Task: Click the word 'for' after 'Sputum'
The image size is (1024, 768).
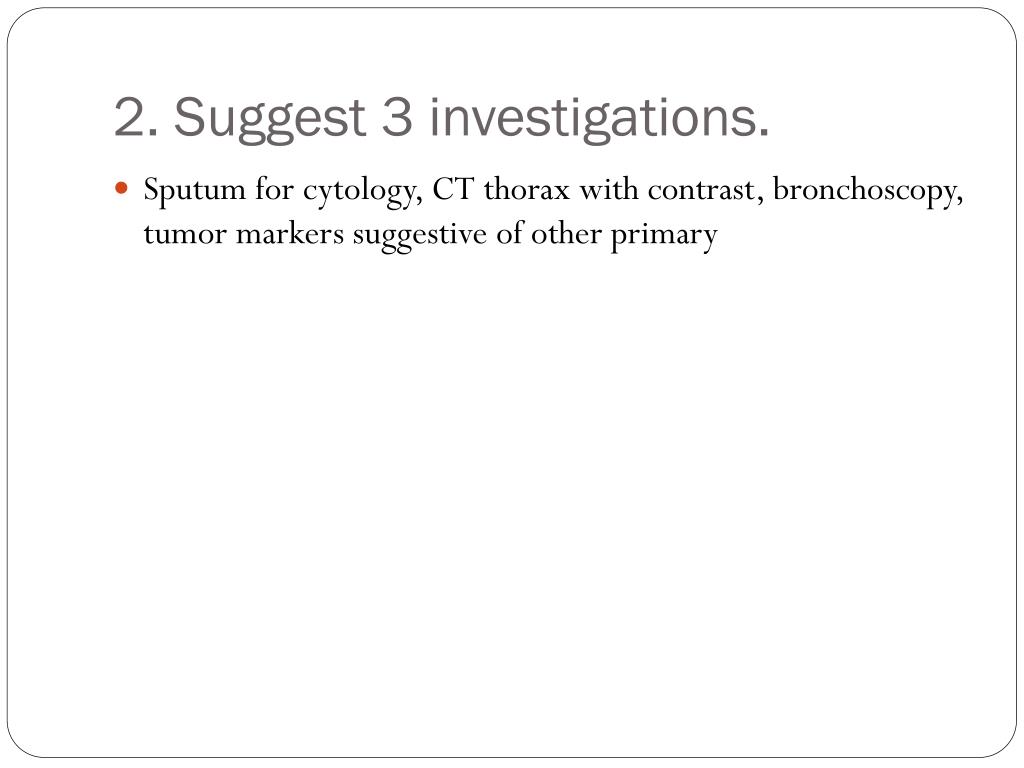Action: coord(274,189)
